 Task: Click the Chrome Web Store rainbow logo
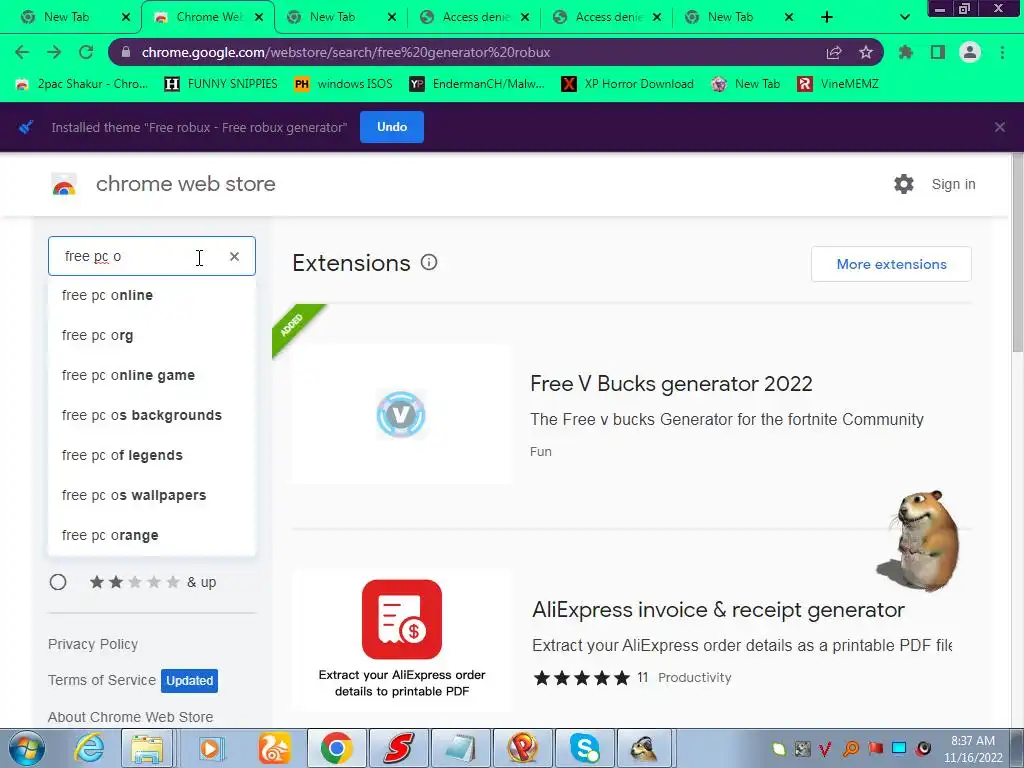64,185
